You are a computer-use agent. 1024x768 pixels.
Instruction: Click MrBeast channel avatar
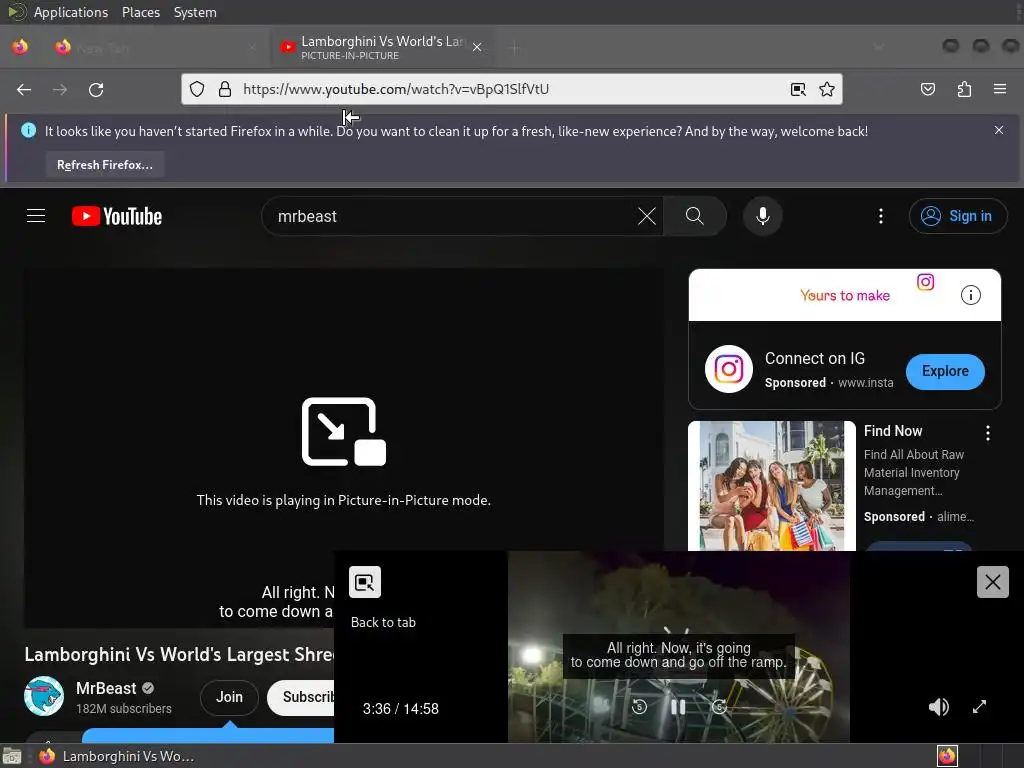point(44,696)
